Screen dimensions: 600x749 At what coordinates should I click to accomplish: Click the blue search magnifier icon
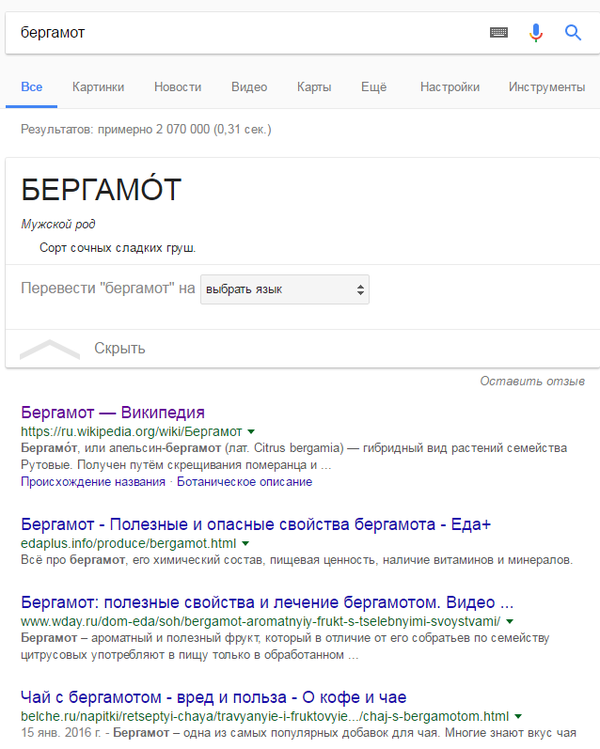point(573,33)
